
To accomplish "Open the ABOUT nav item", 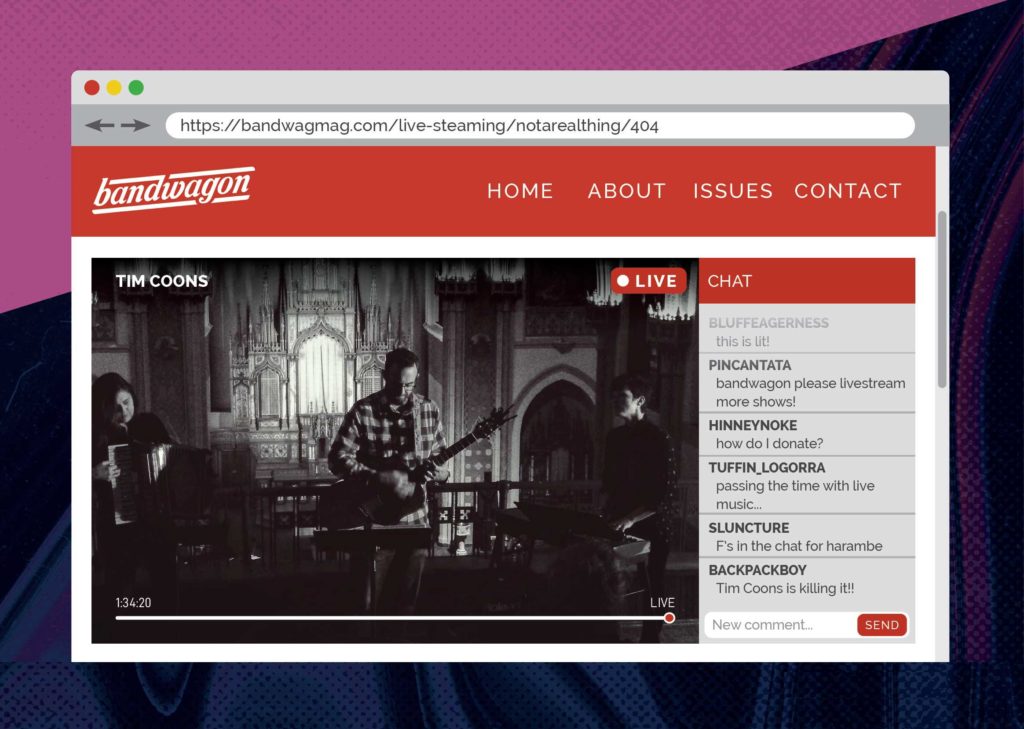I will [627, 191].
